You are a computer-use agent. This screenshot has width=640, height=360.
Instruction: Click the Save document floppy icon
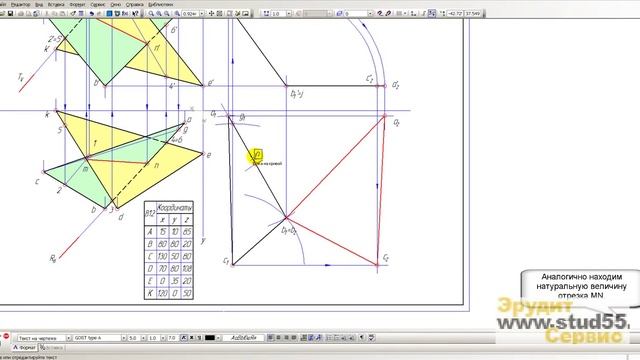coord(10,13)
